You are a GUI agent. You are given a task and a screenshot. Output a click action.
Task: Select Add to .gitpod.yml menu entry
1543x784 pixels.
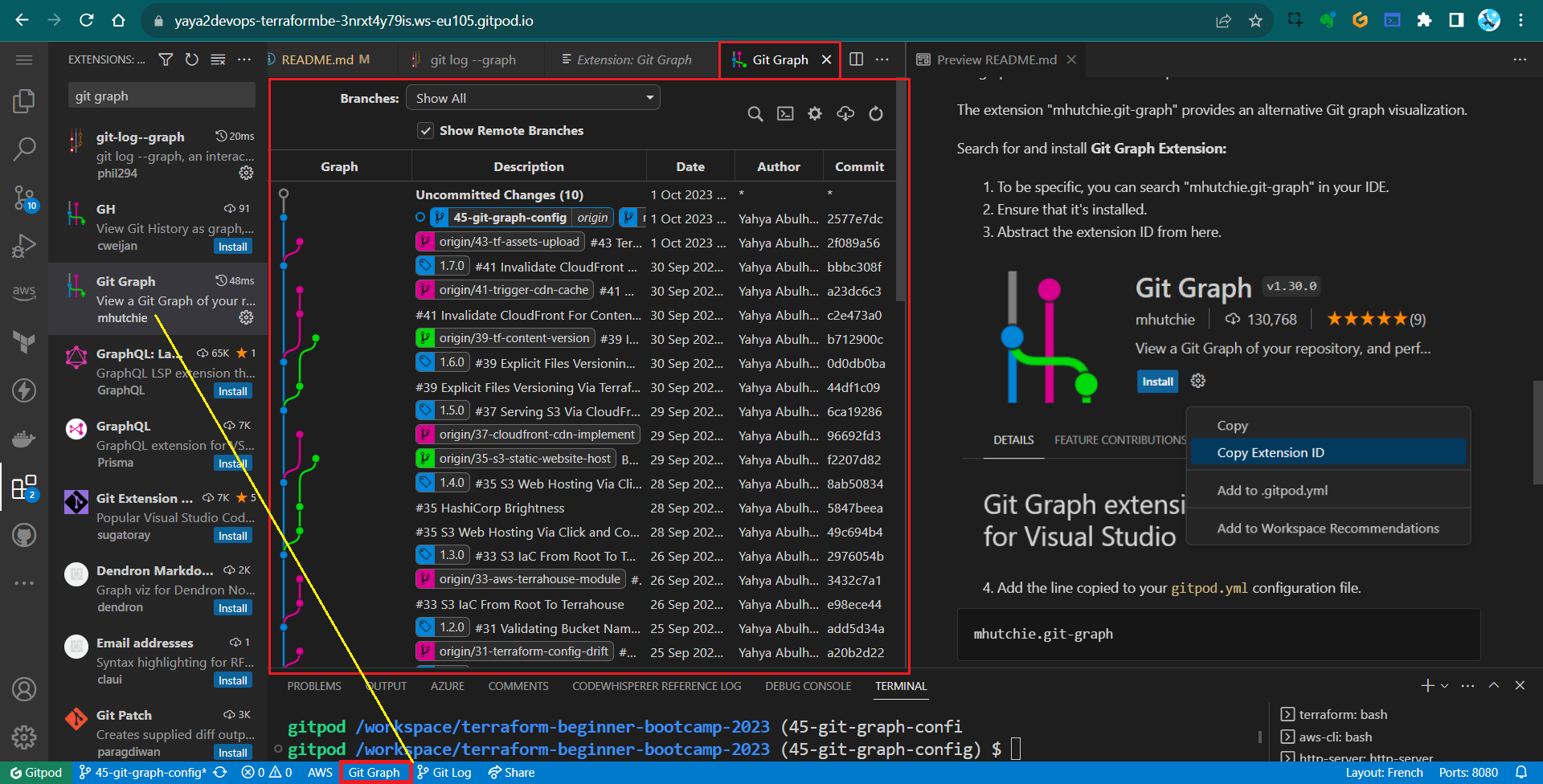coord(1328,490)
